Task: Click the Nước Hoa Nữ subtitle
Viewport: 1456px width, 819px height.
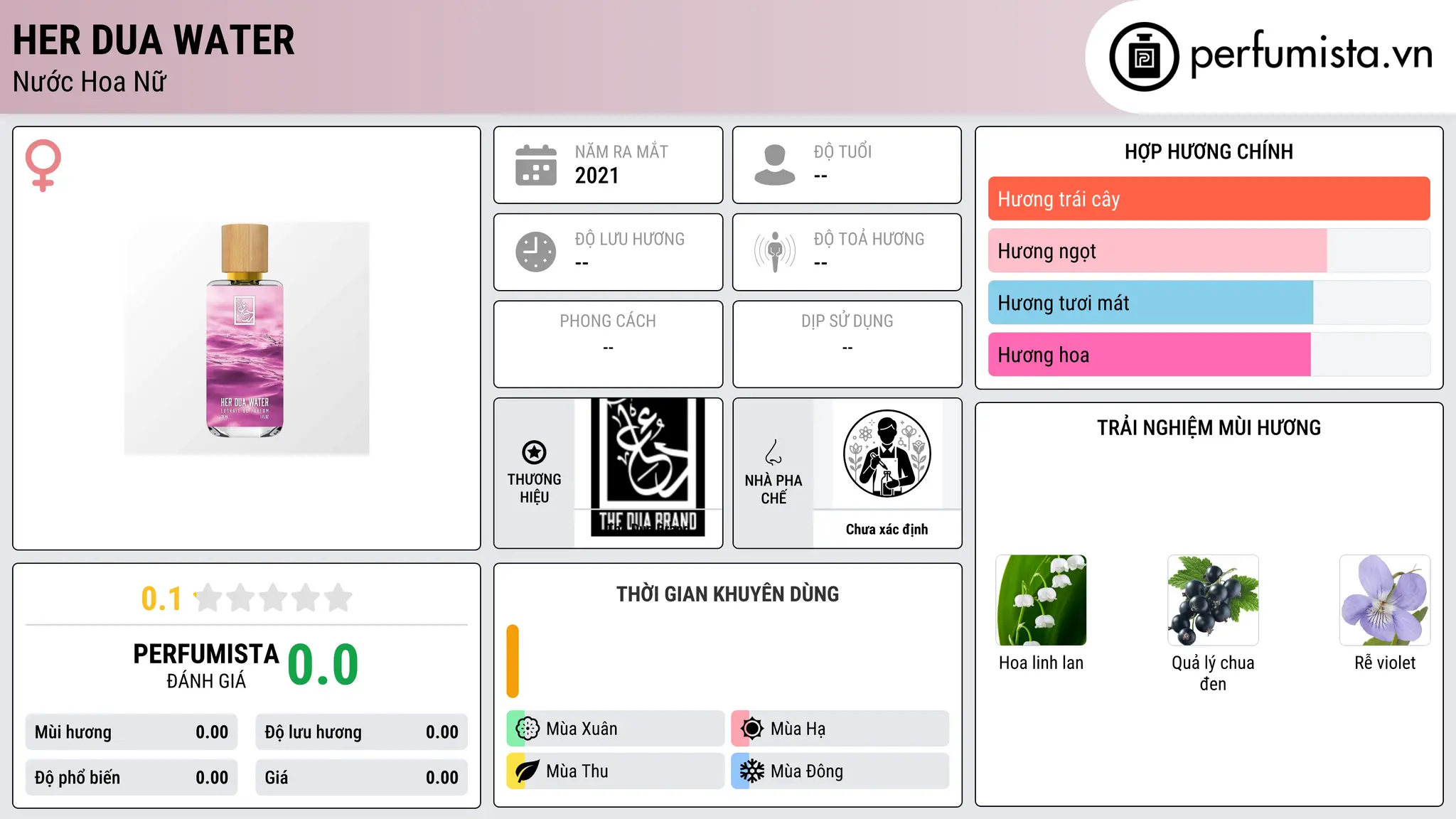Action: pyautogui.click(x=90, y=82)
